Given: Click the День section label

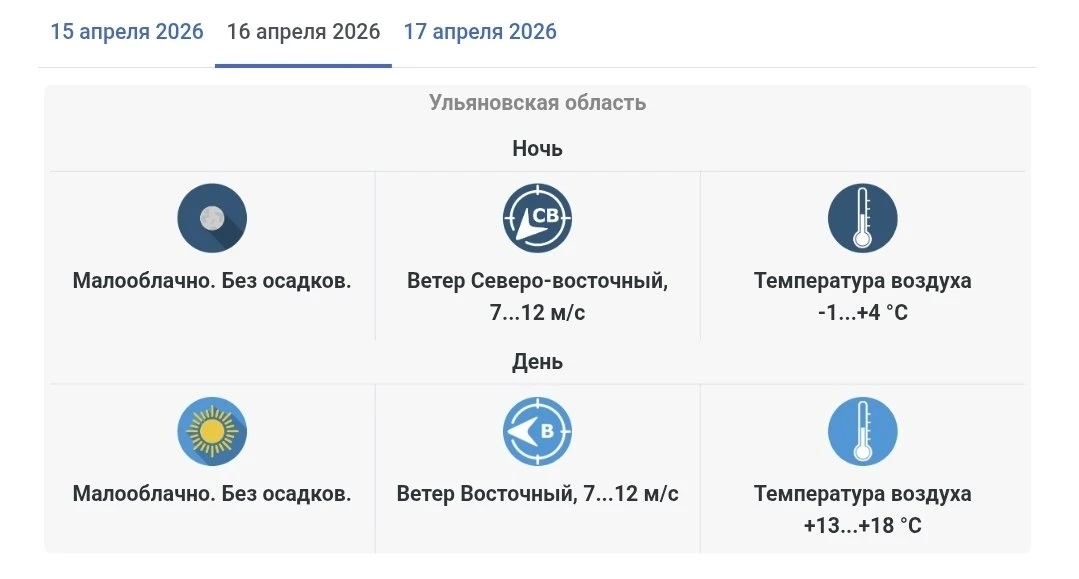Looking at the screenshot, I should [538, 362].
